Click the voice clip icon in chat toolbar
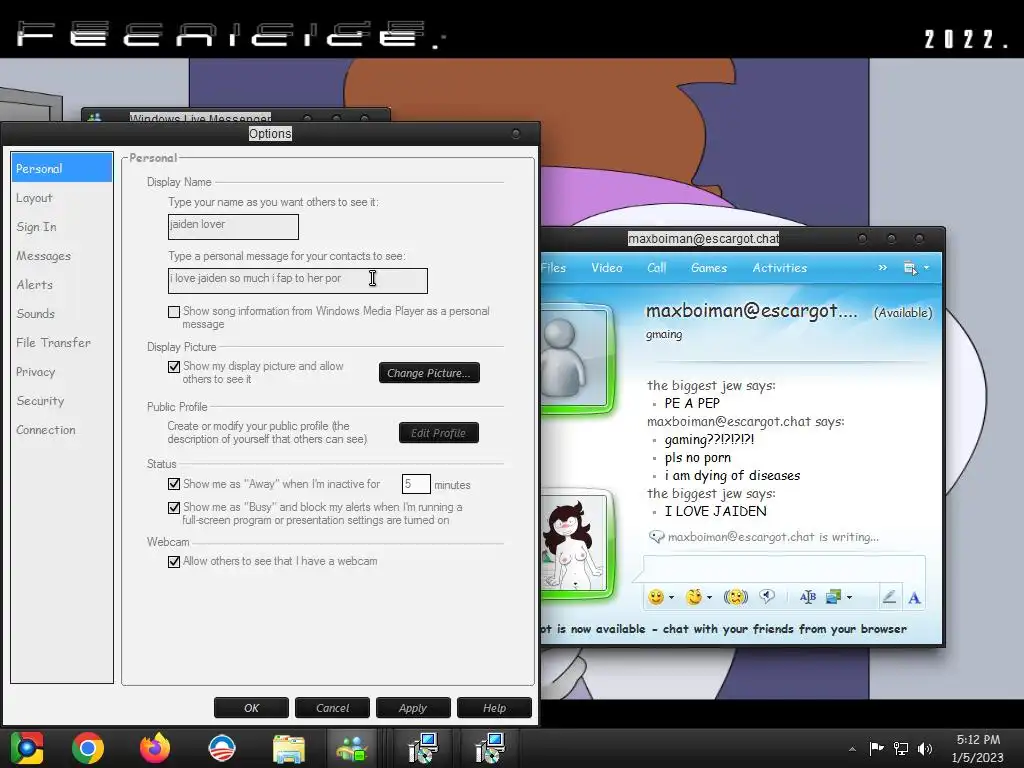Screen dimensions: 1024x768 click(x=767, y=596)
